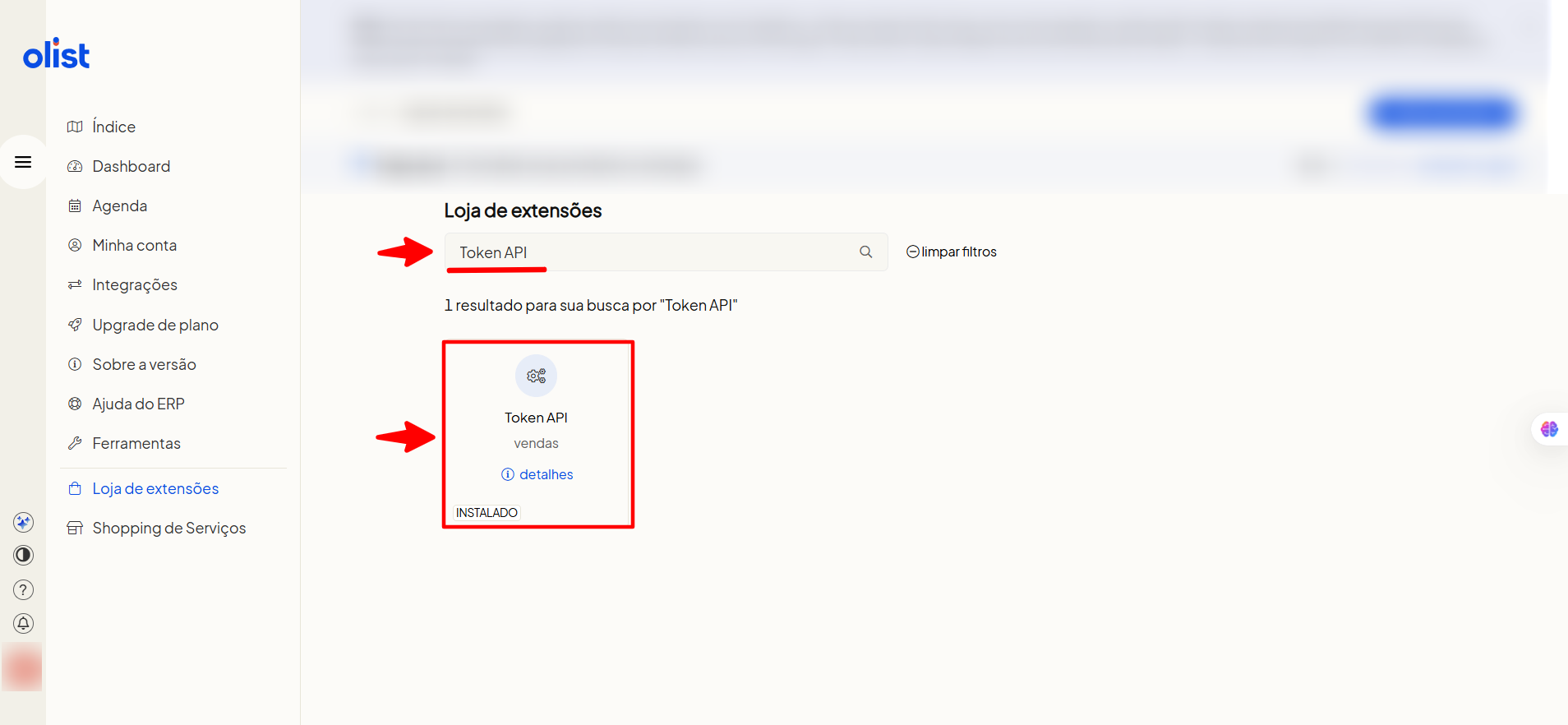Toggle the hamburger menu button
The image size is (1568, 725).
point(23,162)
